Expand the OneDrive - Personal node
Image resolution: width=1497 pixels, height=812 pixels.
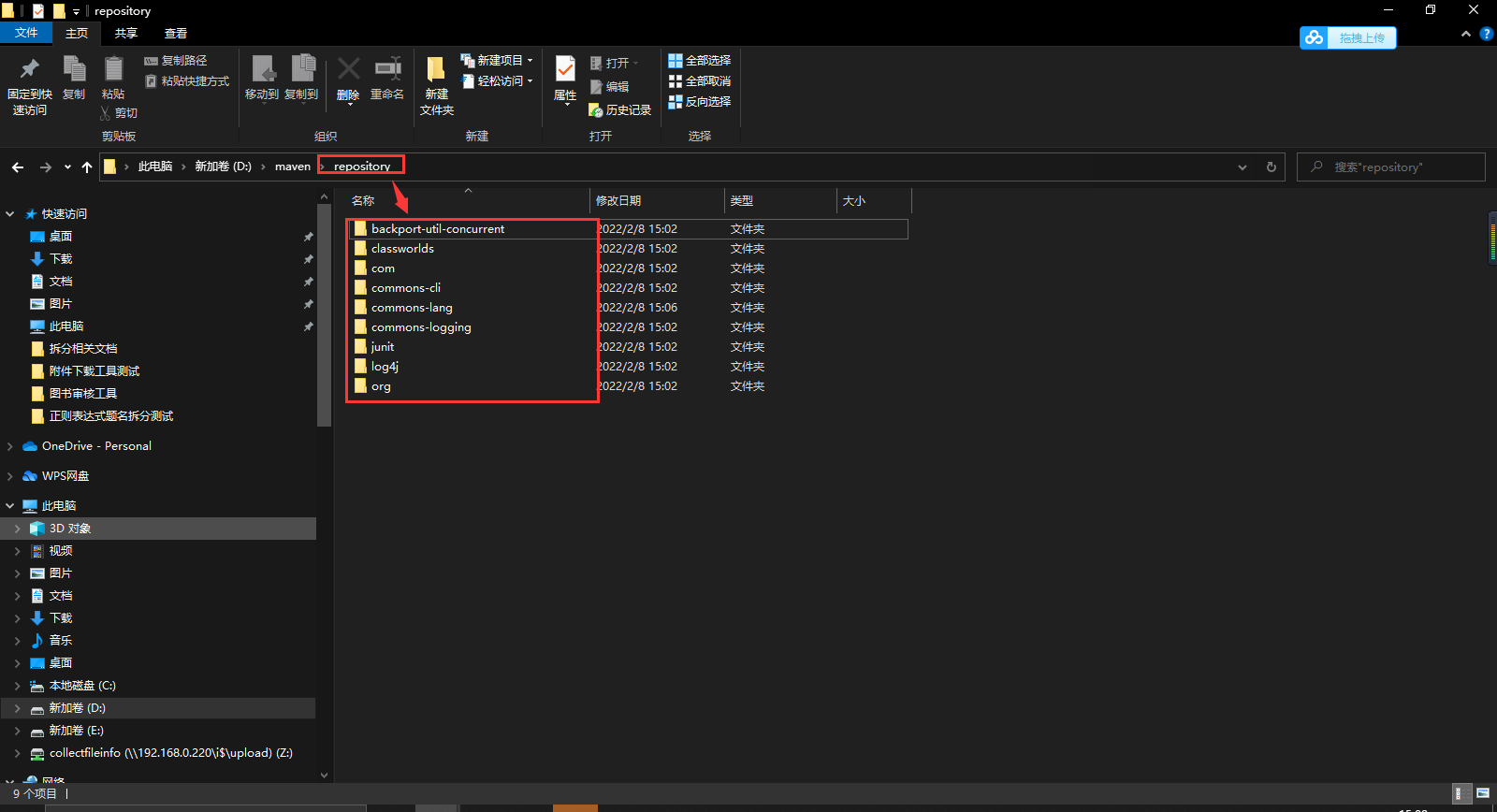(x=10, y=446)
